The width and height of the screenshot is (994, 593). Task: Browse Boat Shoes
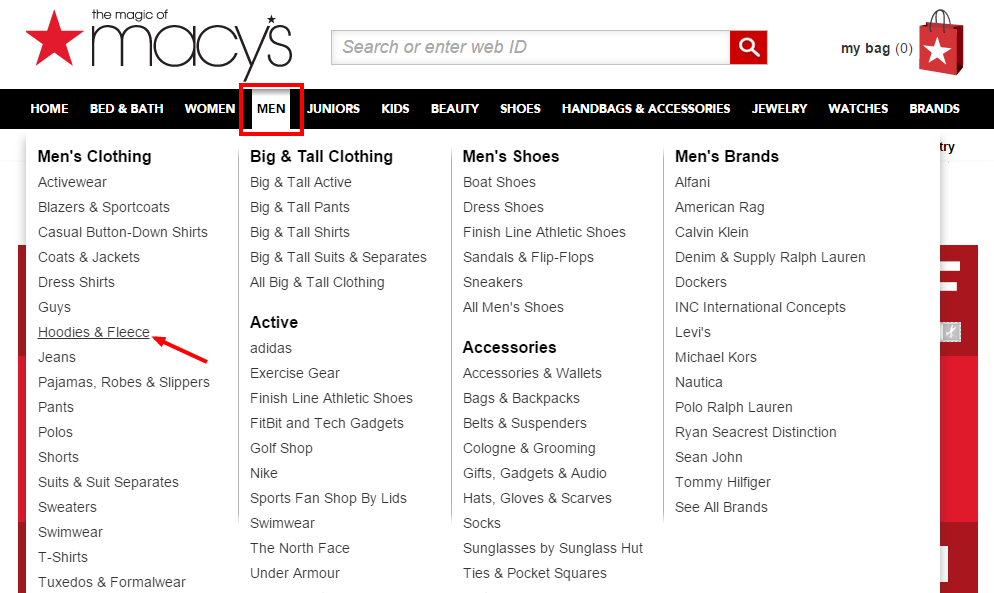click(x=500, y=182)
